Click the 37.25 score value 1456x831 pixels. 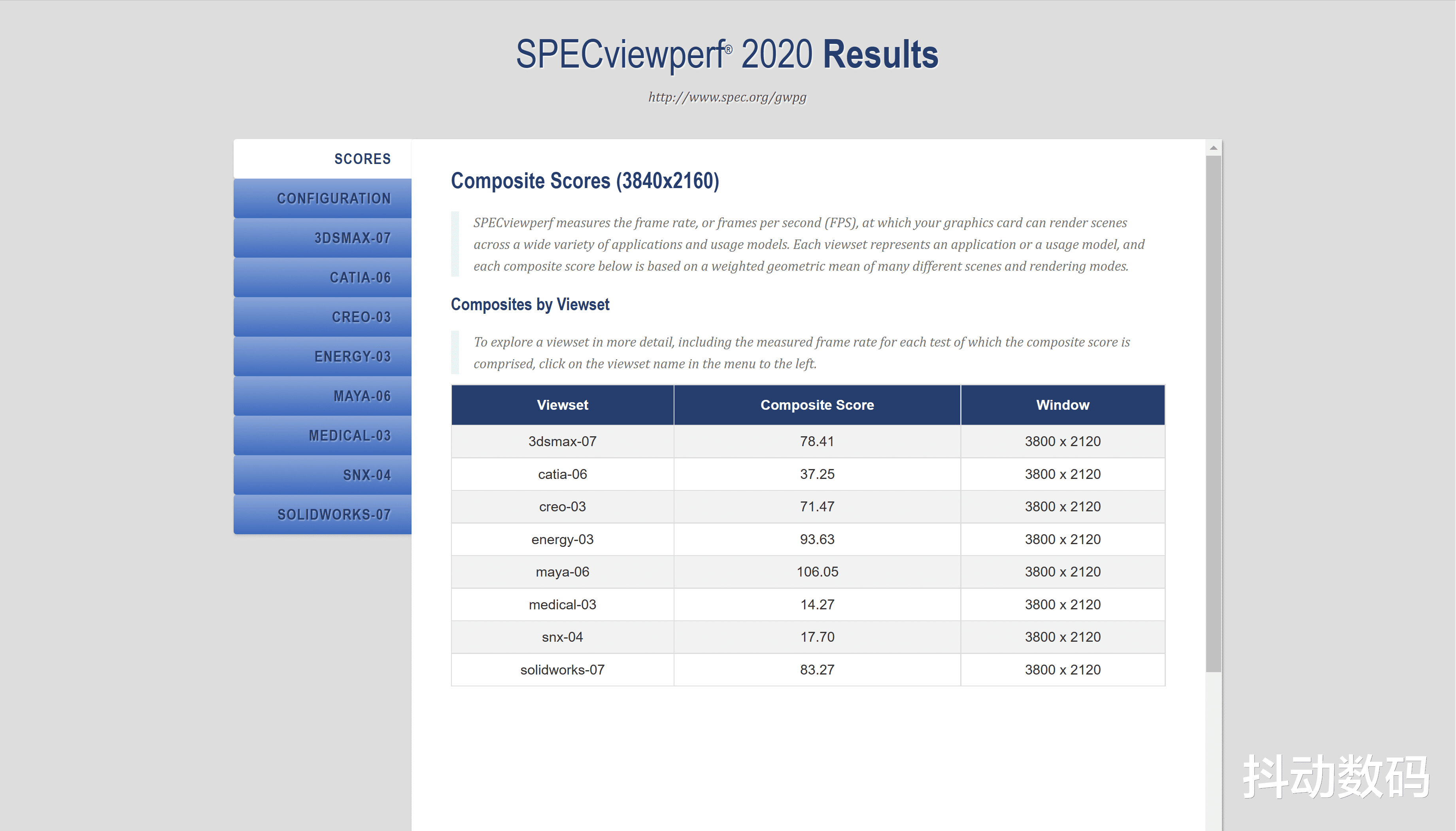pos(817,474)
